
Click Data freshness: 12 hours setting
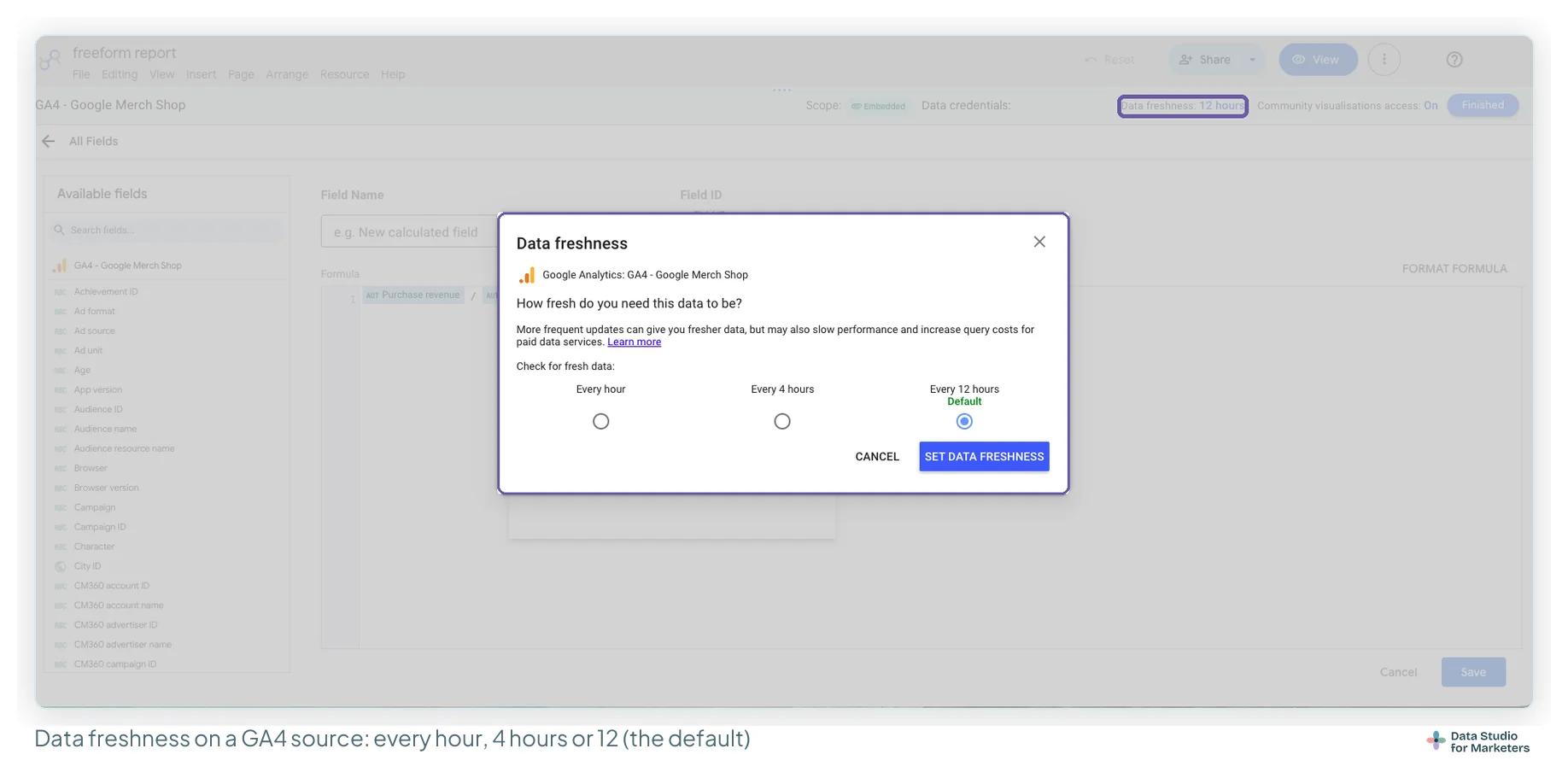pos(1182,106)
